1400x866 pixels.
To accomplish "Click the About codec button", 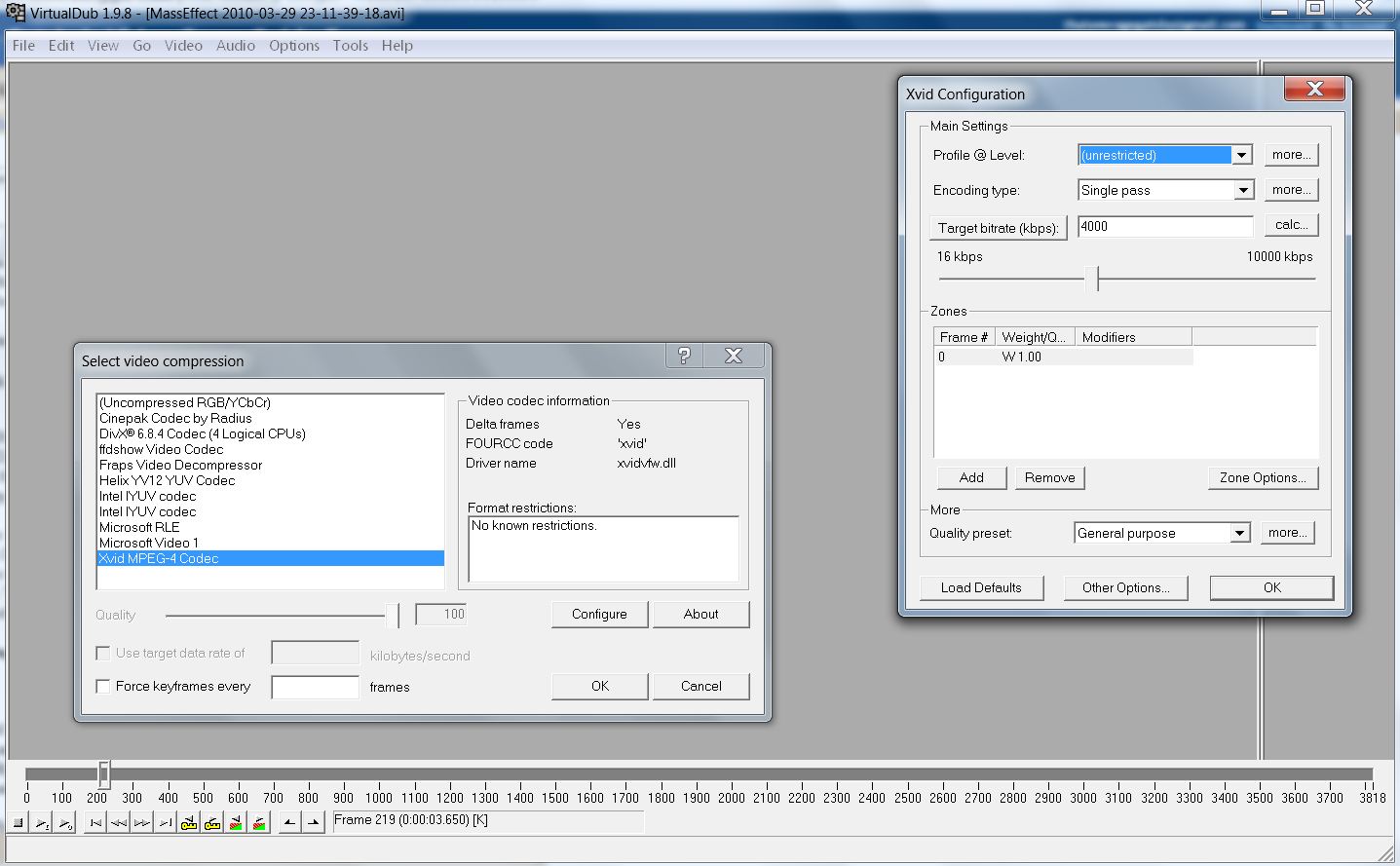I will tap(700, 614).
